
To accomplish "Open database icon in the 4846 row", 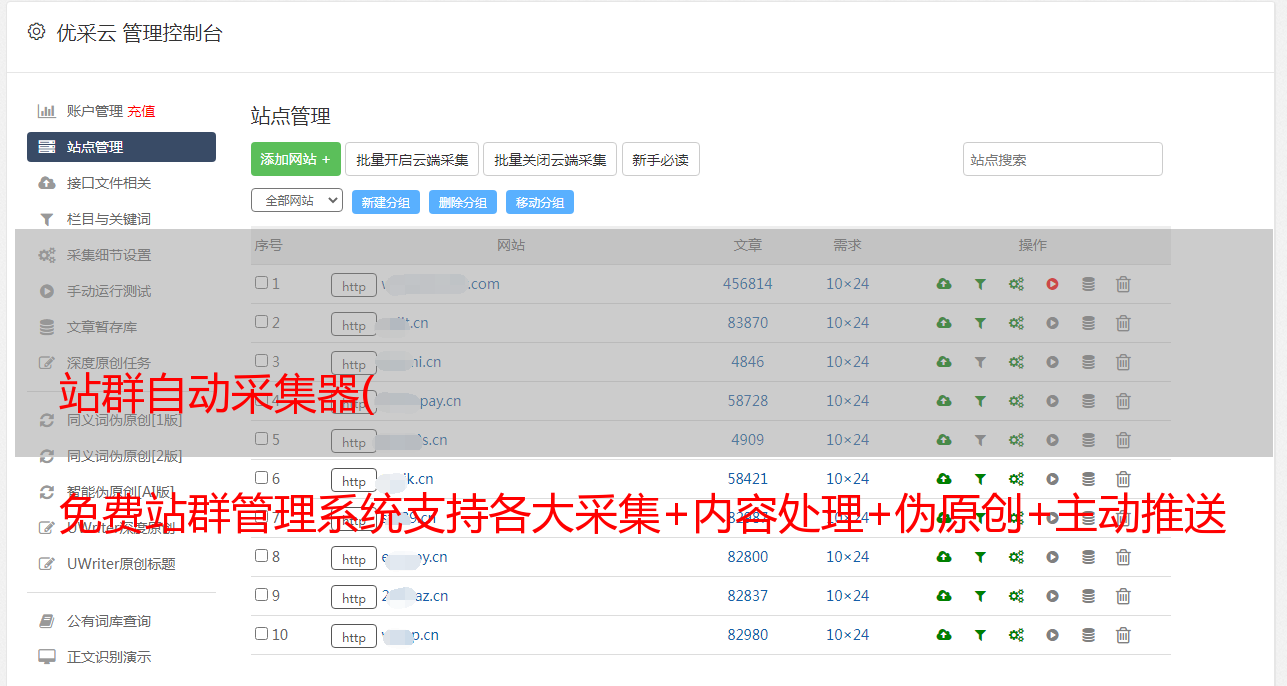I will (x=1088, y=362).
